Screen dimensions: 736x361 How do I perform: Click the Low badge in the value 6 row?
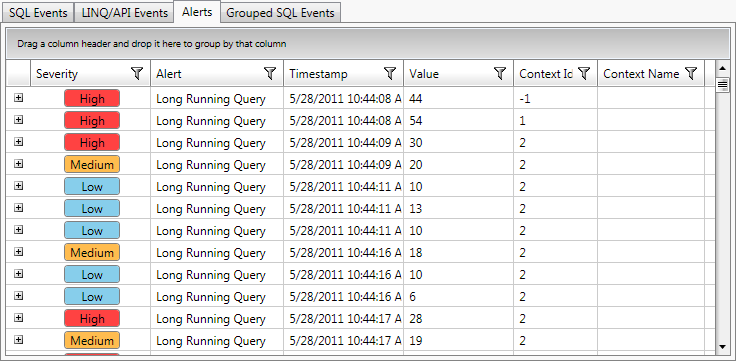[92, 297]
